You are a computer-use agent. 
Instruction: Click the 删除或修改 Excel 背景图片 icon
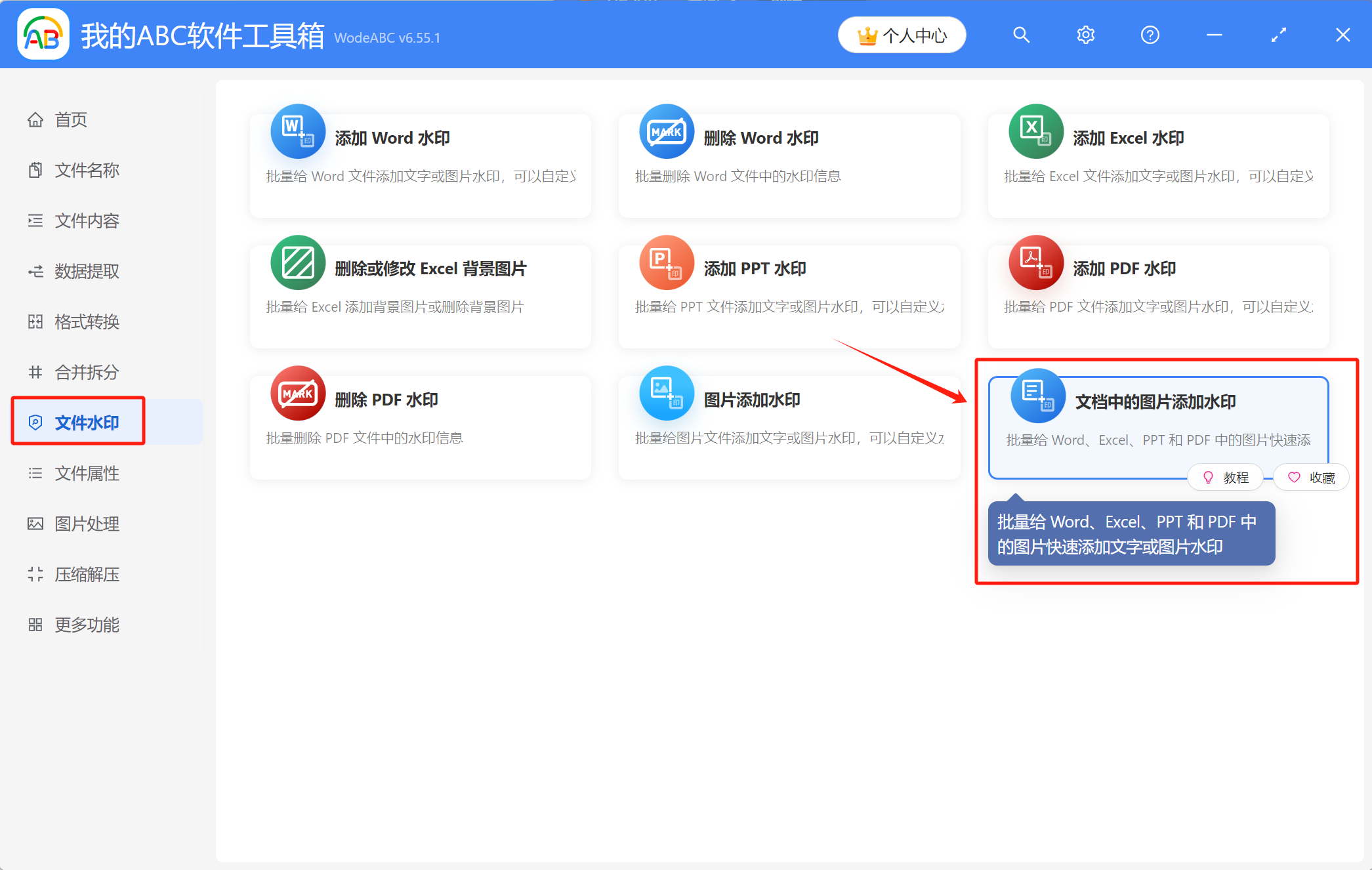coord(297,262)
